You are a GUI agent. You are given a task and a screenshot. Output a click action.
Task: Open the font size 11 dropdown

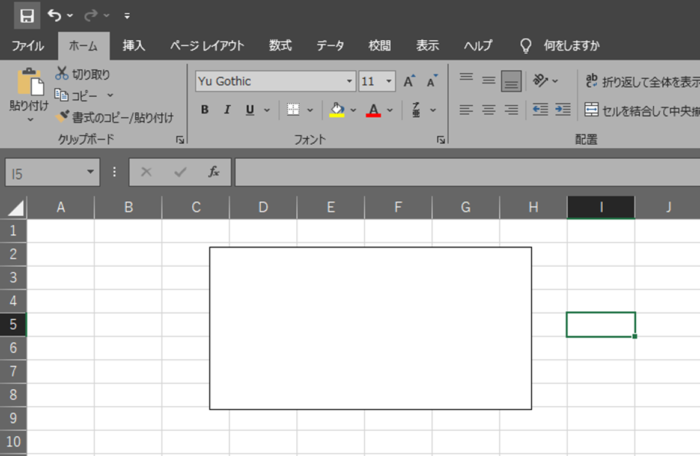click(x=389, y=81)
